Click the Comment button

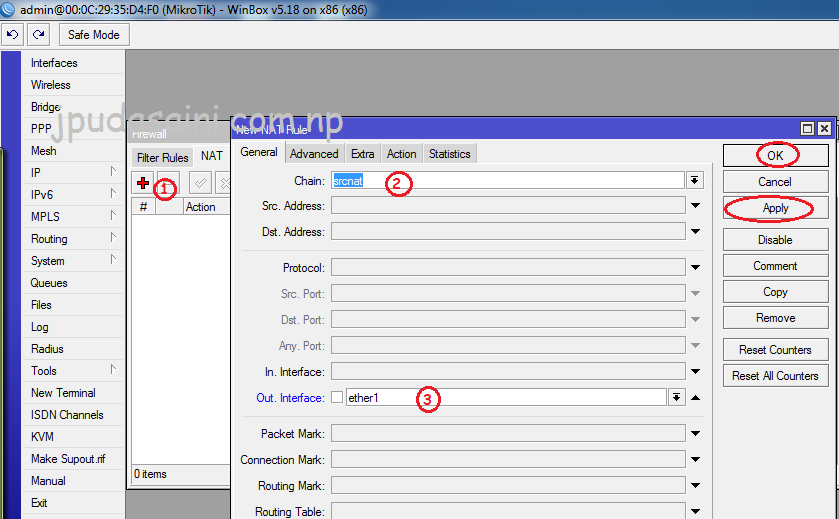[775, 266]
